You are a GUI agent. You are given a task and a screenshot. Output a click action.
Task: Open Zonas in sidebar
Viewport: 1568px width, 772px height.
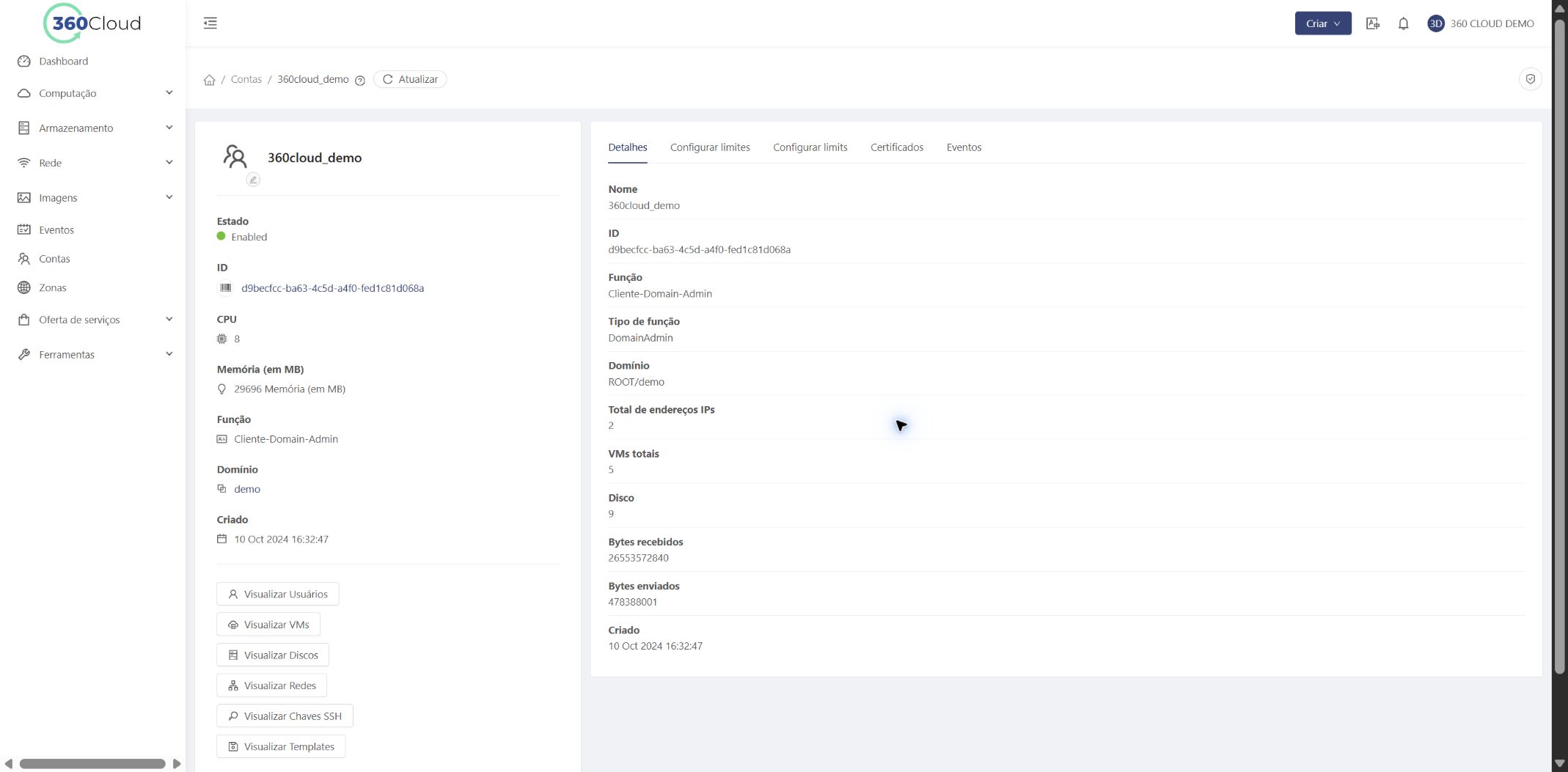[x=52, y=287]
